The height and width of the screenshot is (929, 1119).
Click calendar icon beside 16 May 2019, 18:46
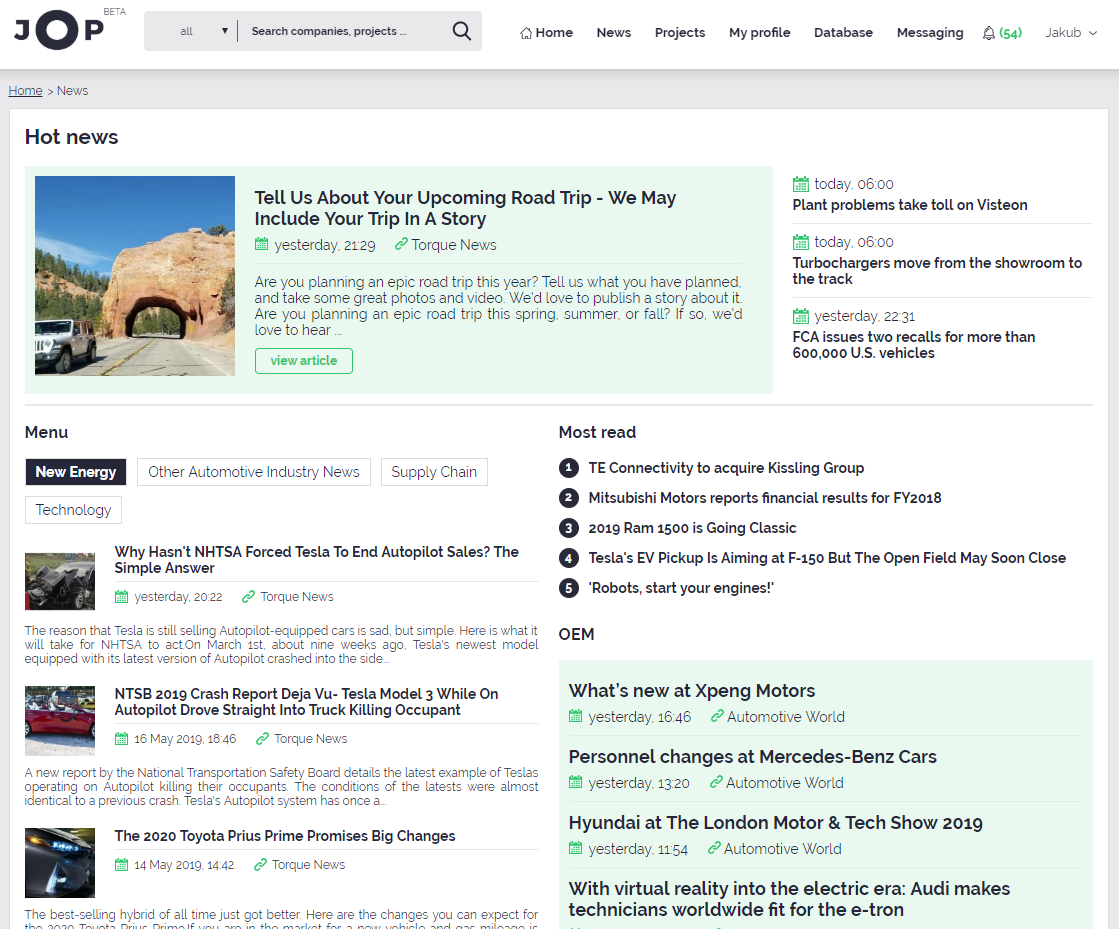click(x=121, y=738)
